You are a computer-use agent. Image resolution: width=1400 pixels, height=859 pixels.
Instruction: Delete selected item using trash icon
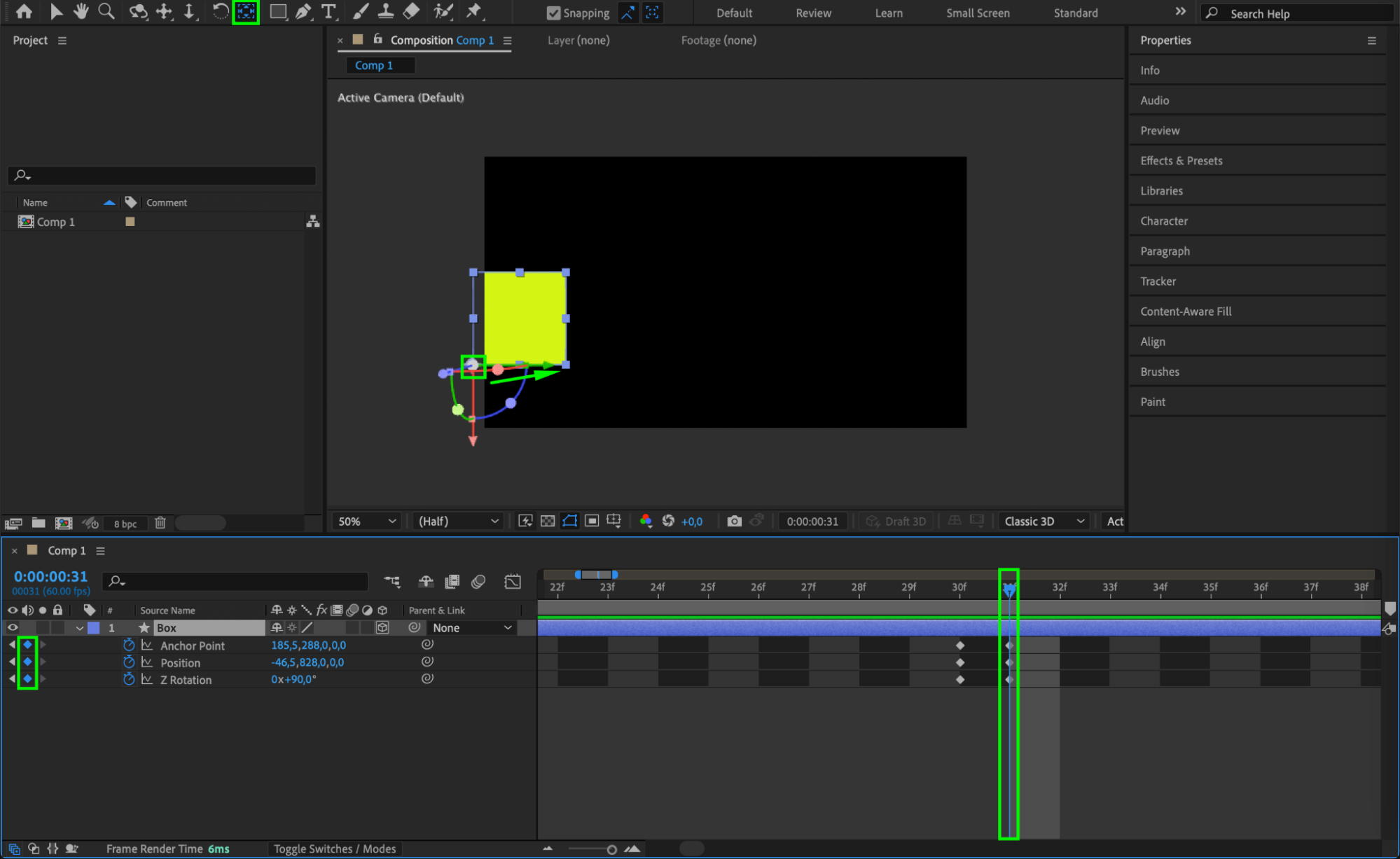(x=160, y=523)
